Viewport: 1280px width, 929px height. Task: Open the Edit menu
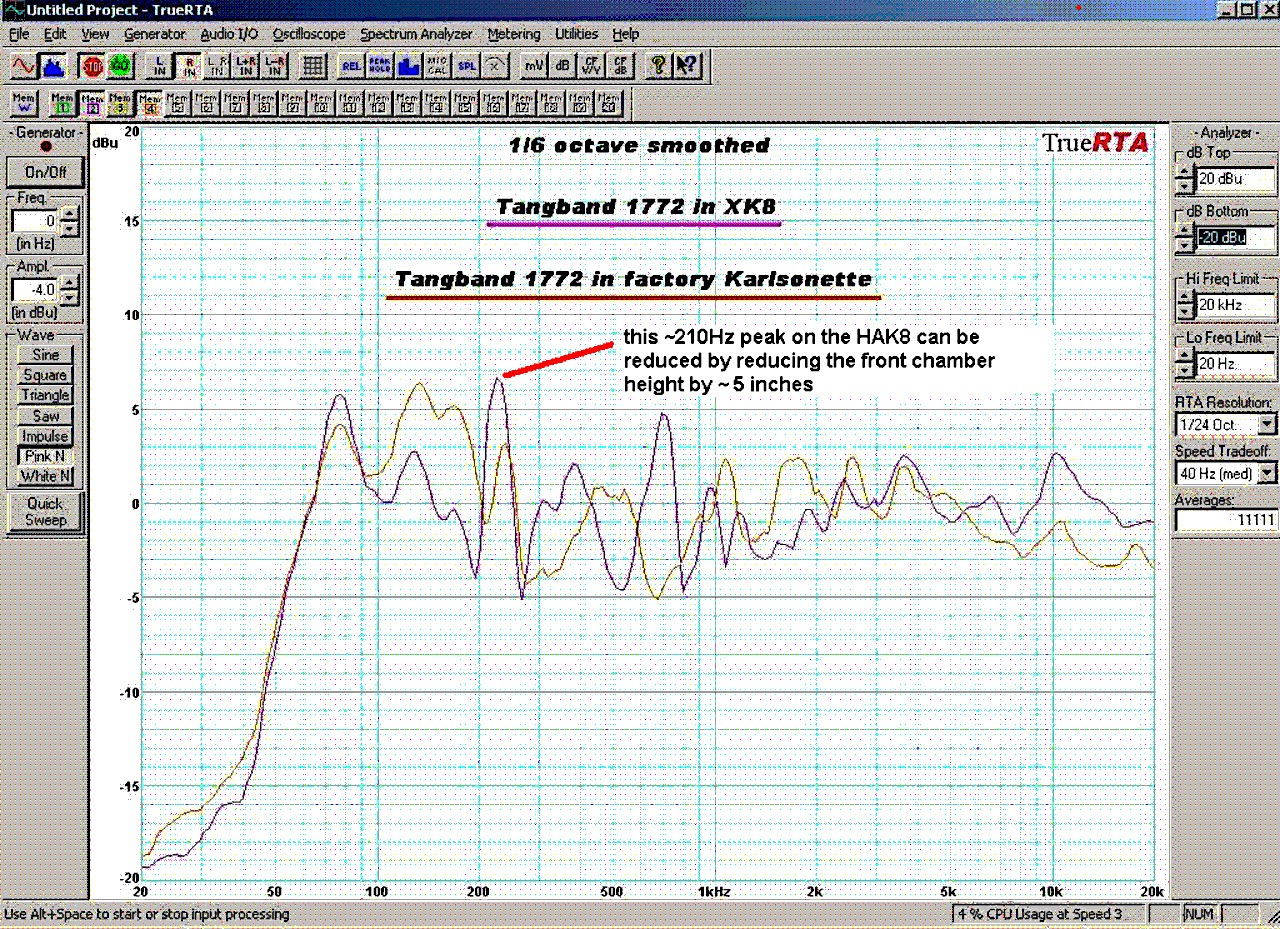[x=55, y=34]
